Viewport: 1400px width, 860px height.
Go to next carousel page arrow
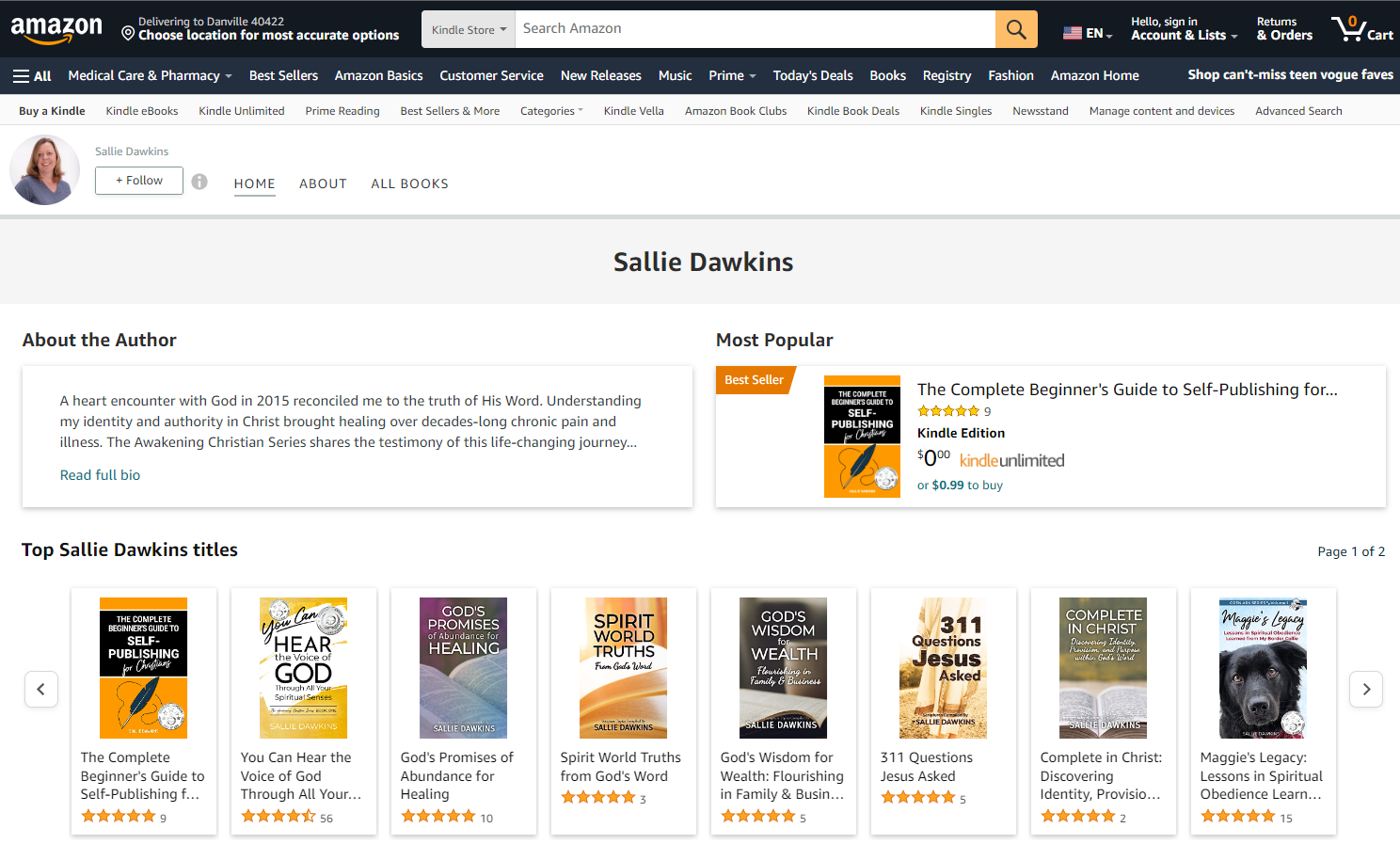pyautogui.click(x=1366, y=689)
